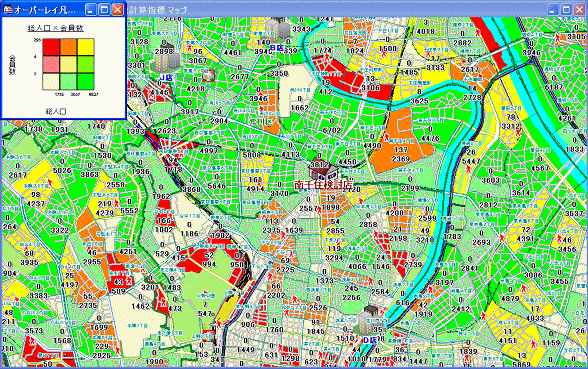Click the J店 store building icon
The image size is (588, 369).
(165, 58)
